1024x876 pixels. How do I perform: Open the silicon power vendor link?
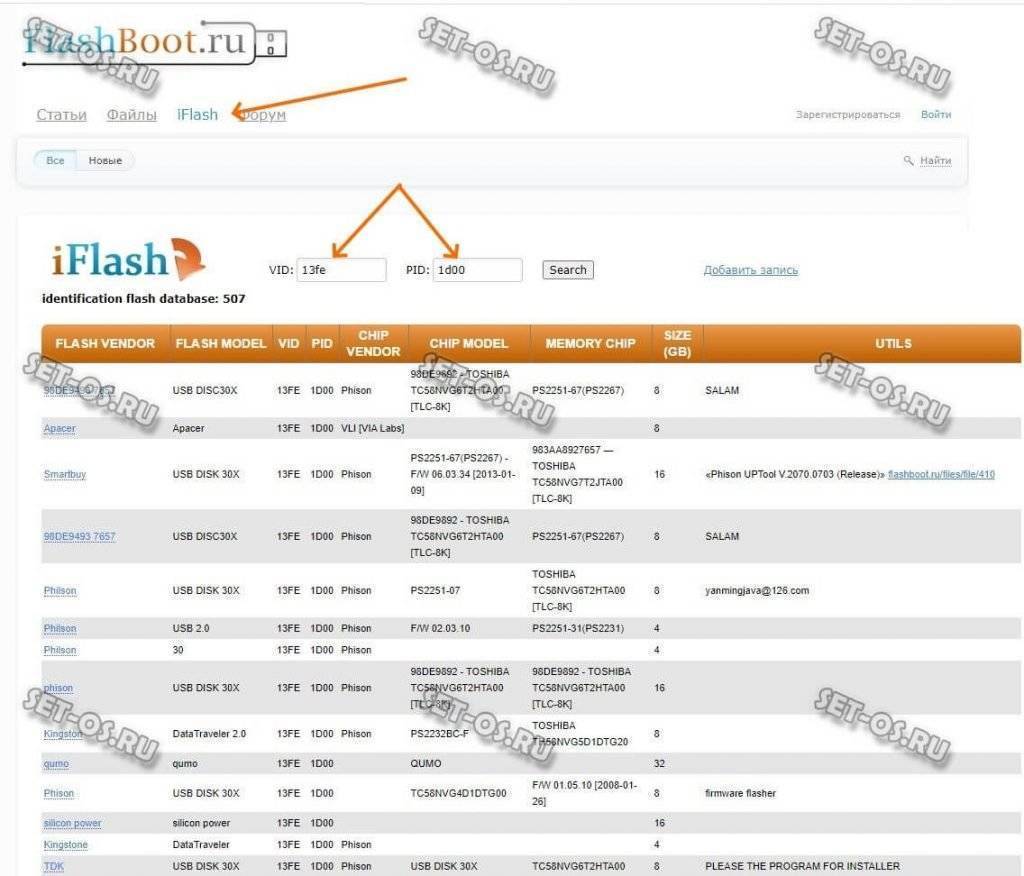72,823
